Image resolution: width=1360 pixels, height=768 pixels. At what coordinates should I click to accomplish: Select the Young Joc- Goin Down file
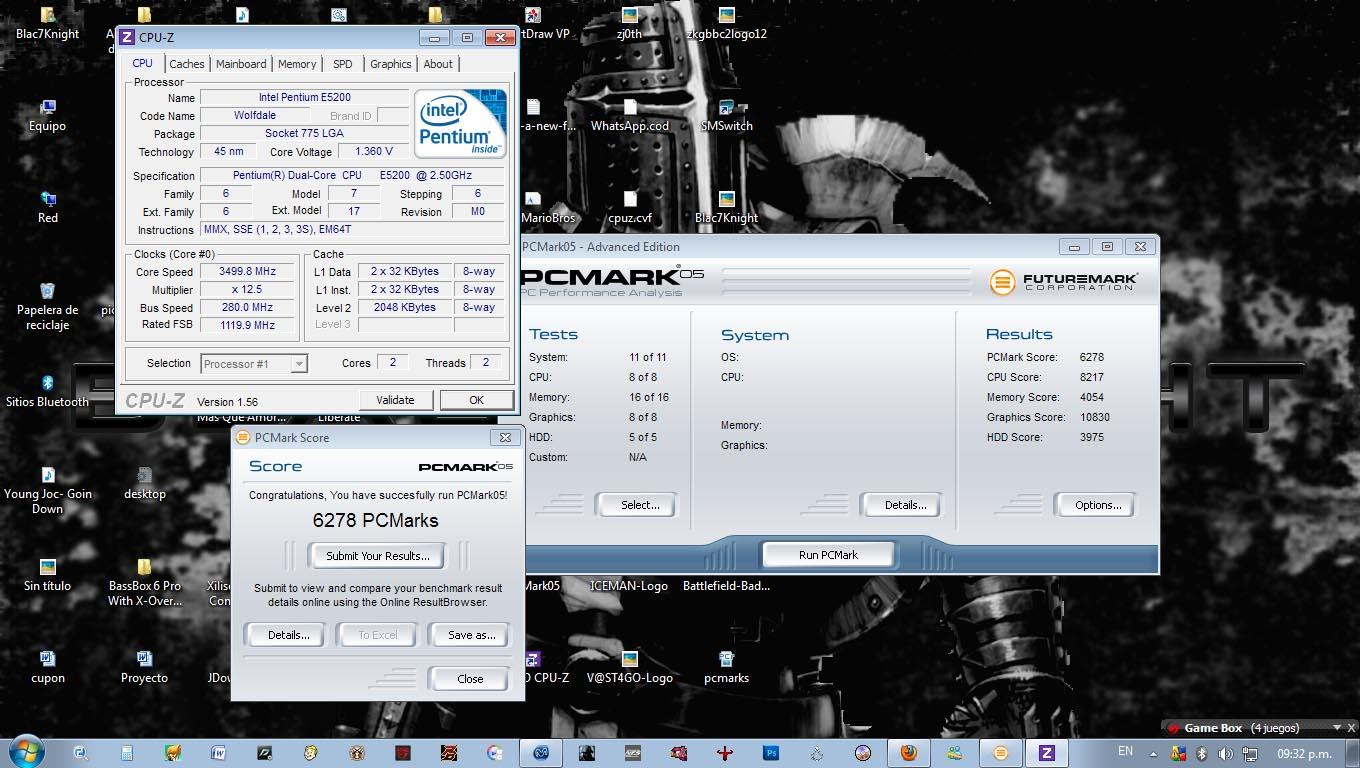pyautogui.click(x=47, y=490)
